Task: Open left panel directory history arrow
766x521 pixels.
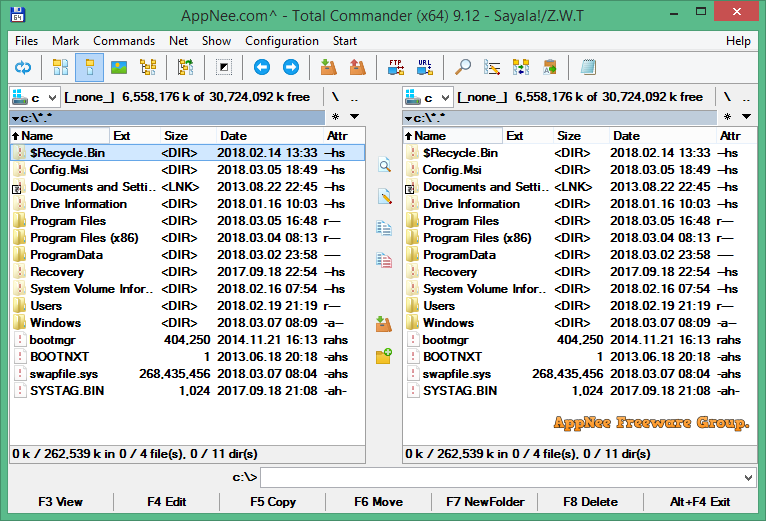Action: (x=355, y=116)
